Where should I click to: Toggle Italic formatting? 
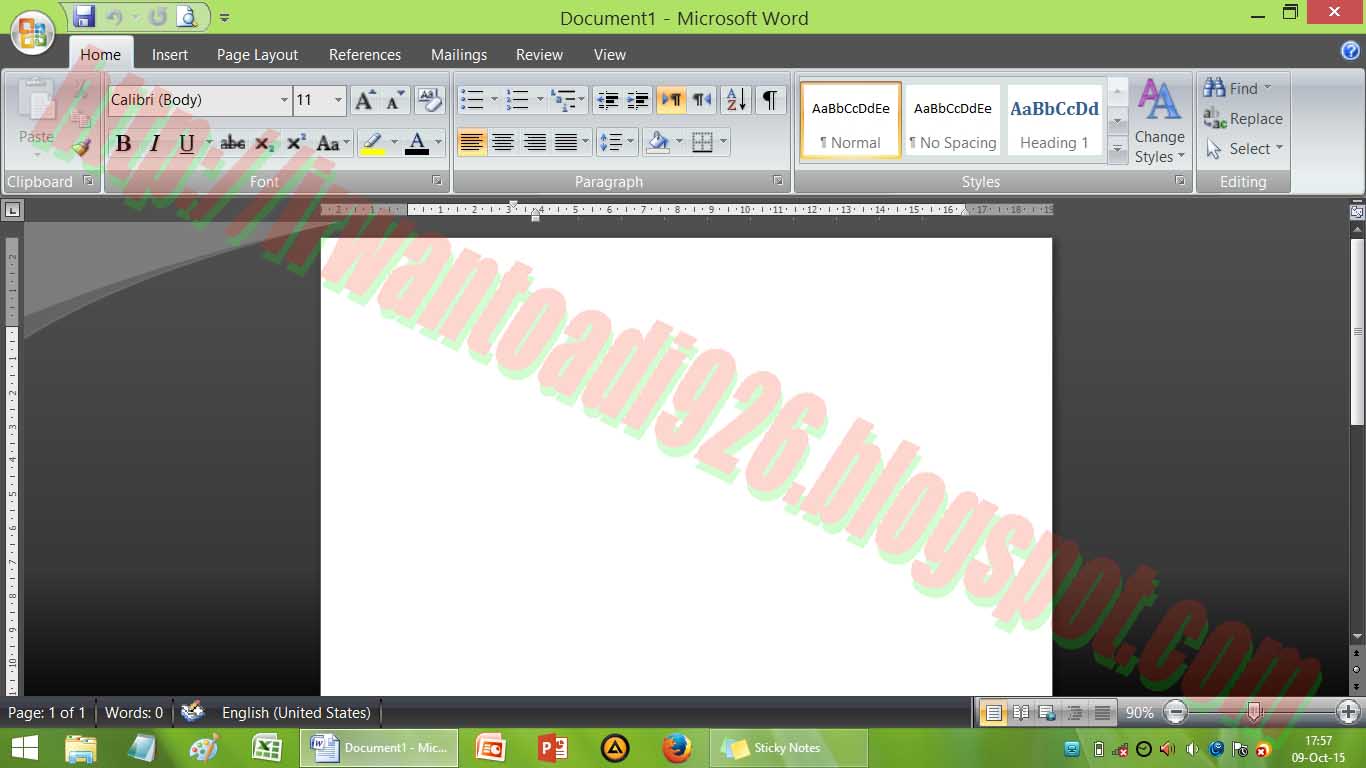pos(154,143)
